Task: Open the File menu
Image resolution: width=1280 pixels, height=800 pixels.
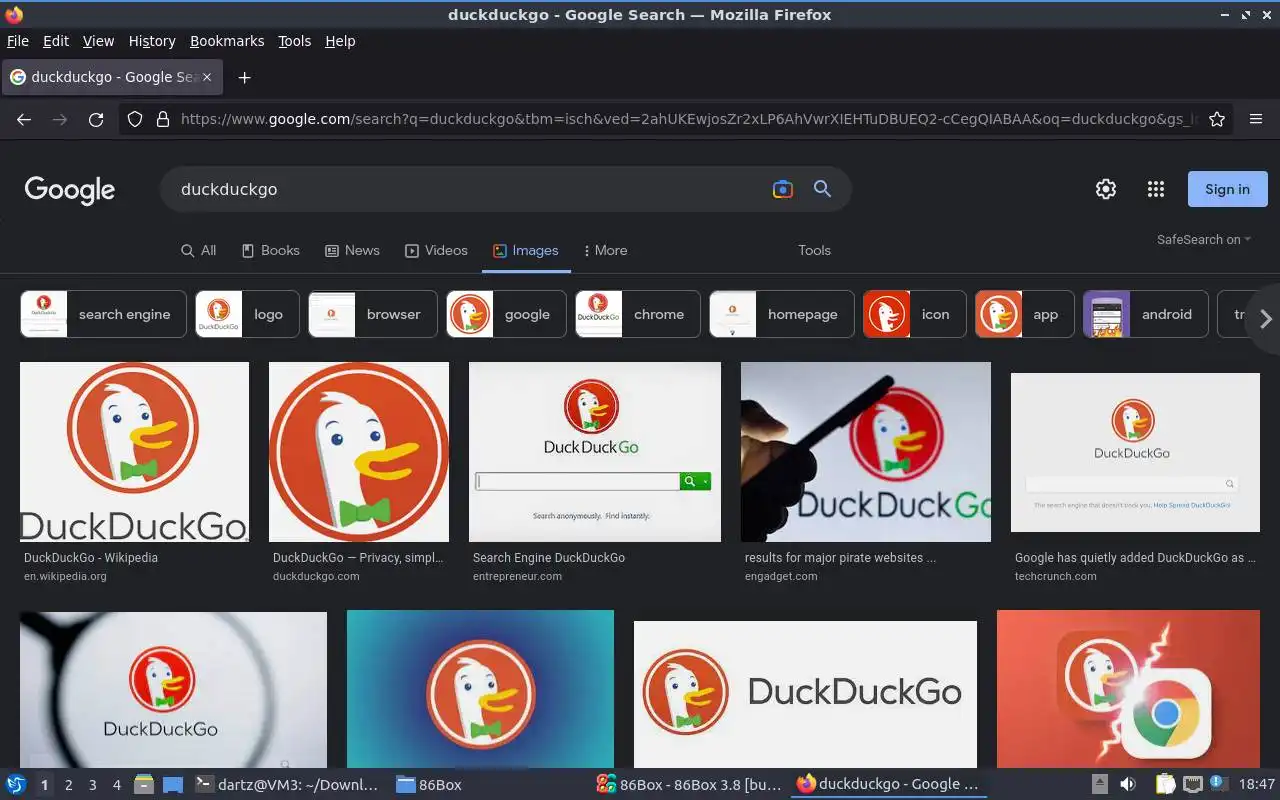Action: point(17,41)
